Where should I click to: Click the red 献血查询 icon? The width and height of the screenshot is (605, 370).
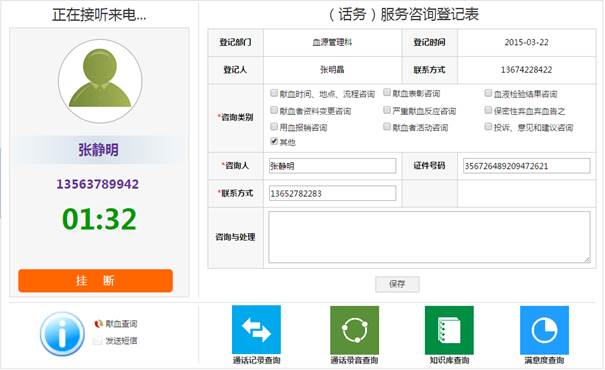point(99,324)
